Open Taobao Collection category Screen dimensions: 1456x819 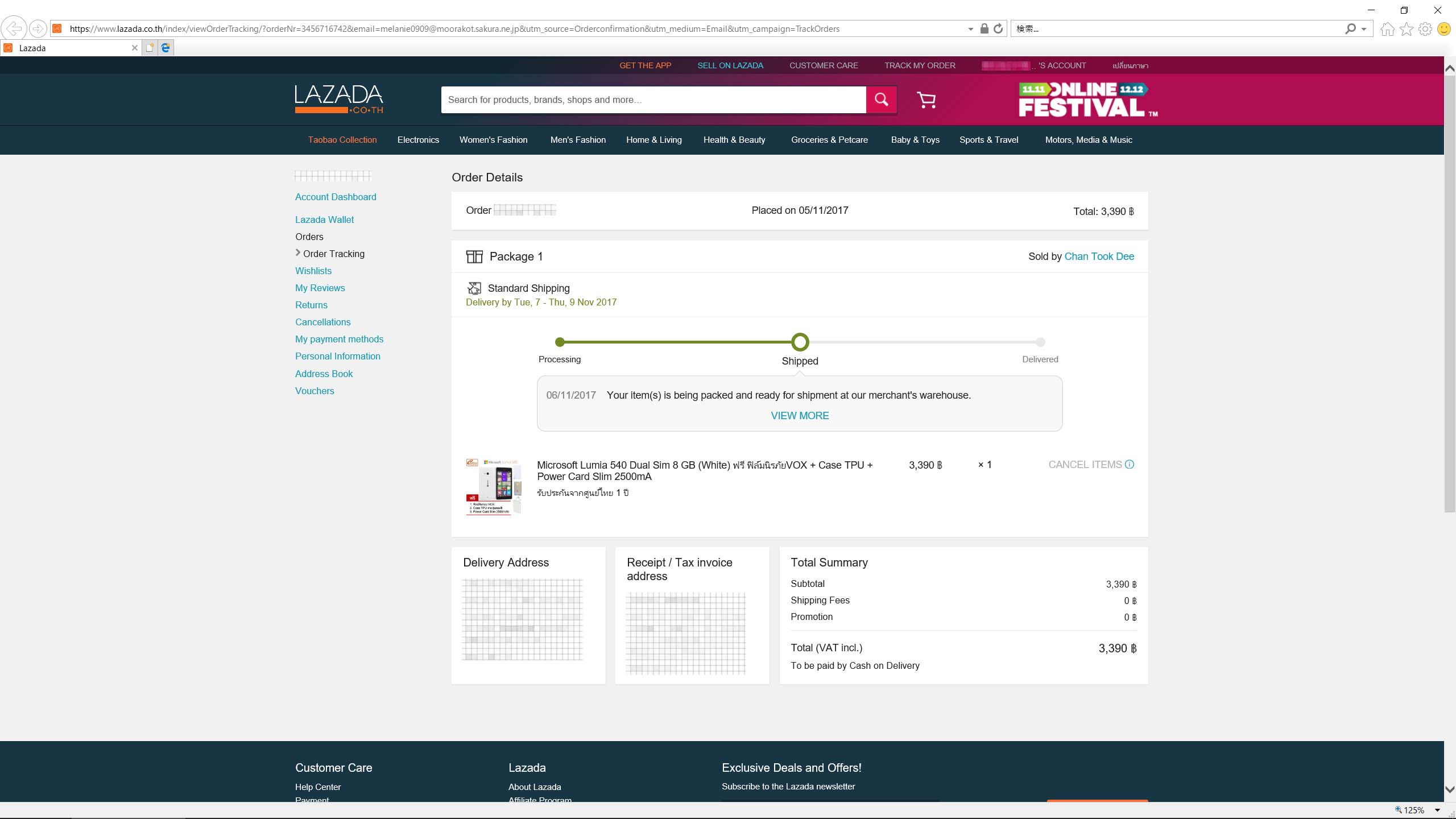[x=342, y=140]
